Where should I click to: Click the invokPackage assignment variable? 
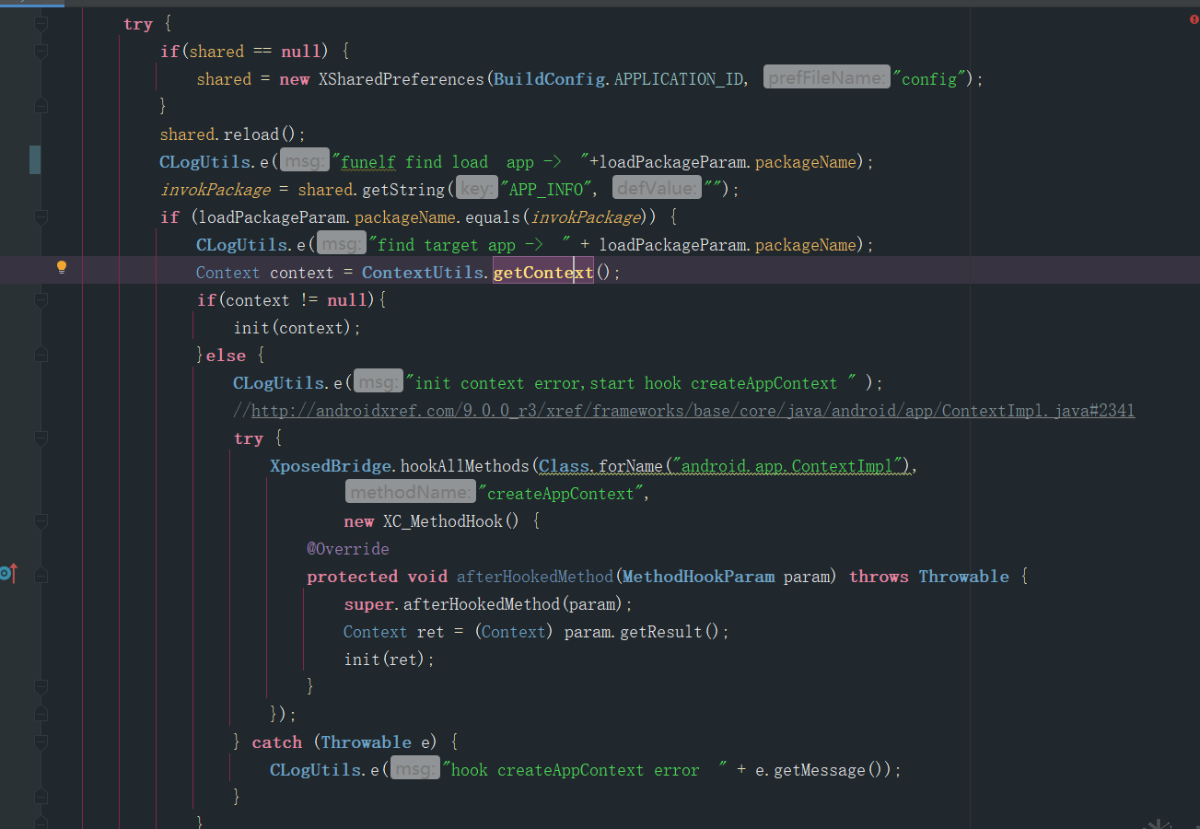pyautogui.click(x=215, y=189)
